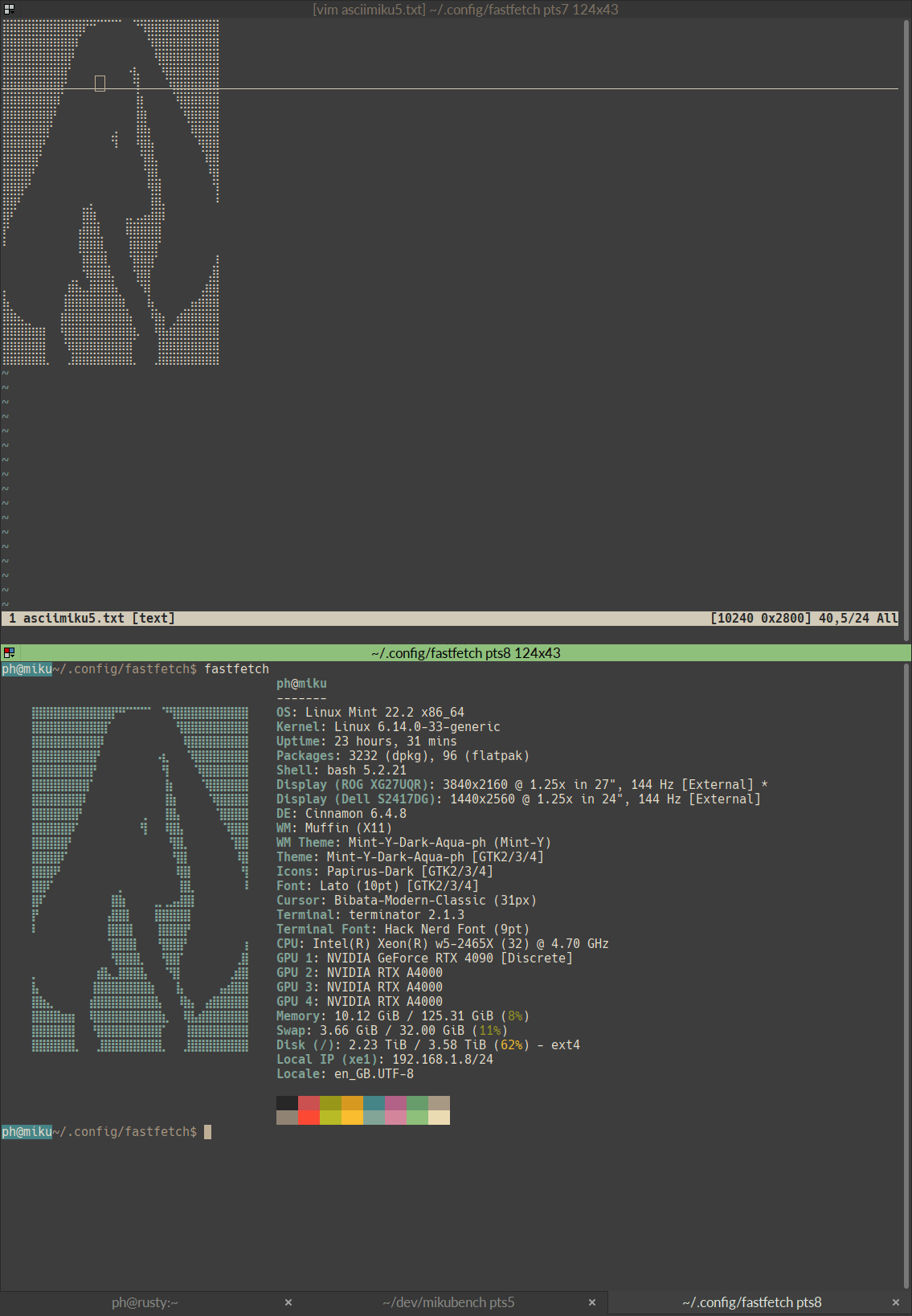
Task: Click the Uptime: 23 hours line
Action: click(366, 742)
